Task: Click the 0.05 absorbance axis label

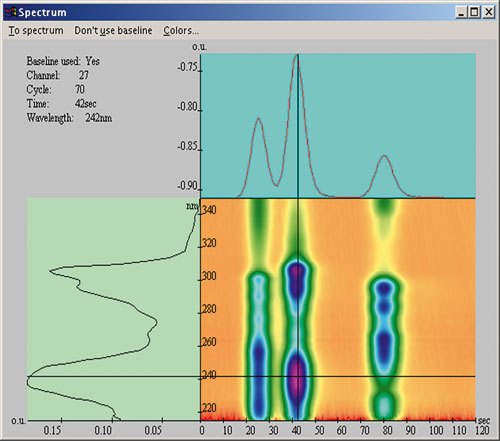Action: click(x=153, y=431)
